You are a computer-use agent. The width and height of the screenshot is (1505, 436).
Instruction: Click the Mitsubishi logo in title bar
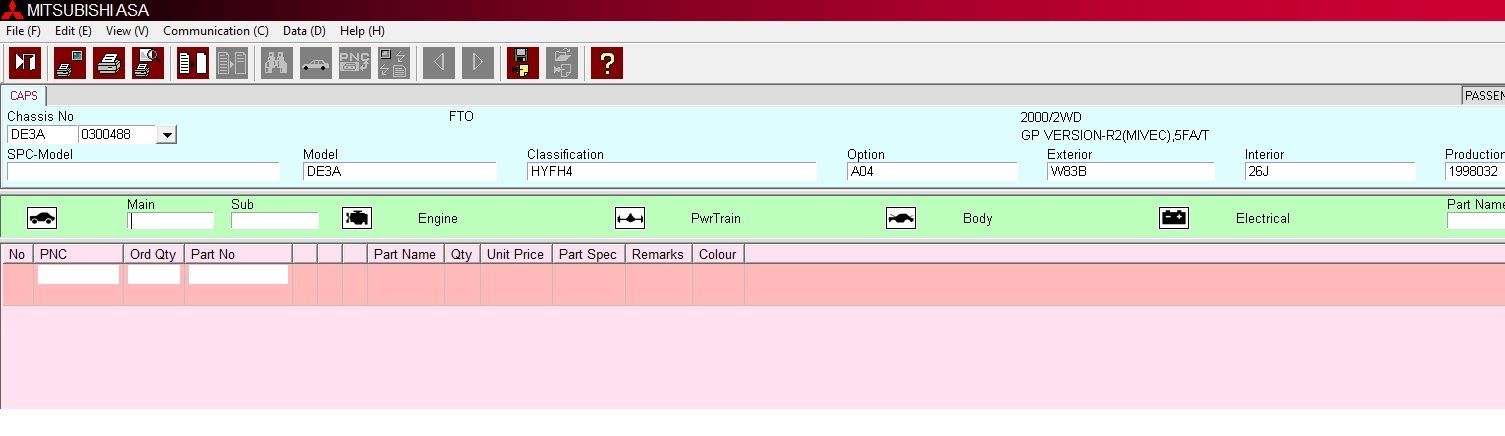[12, 10]
